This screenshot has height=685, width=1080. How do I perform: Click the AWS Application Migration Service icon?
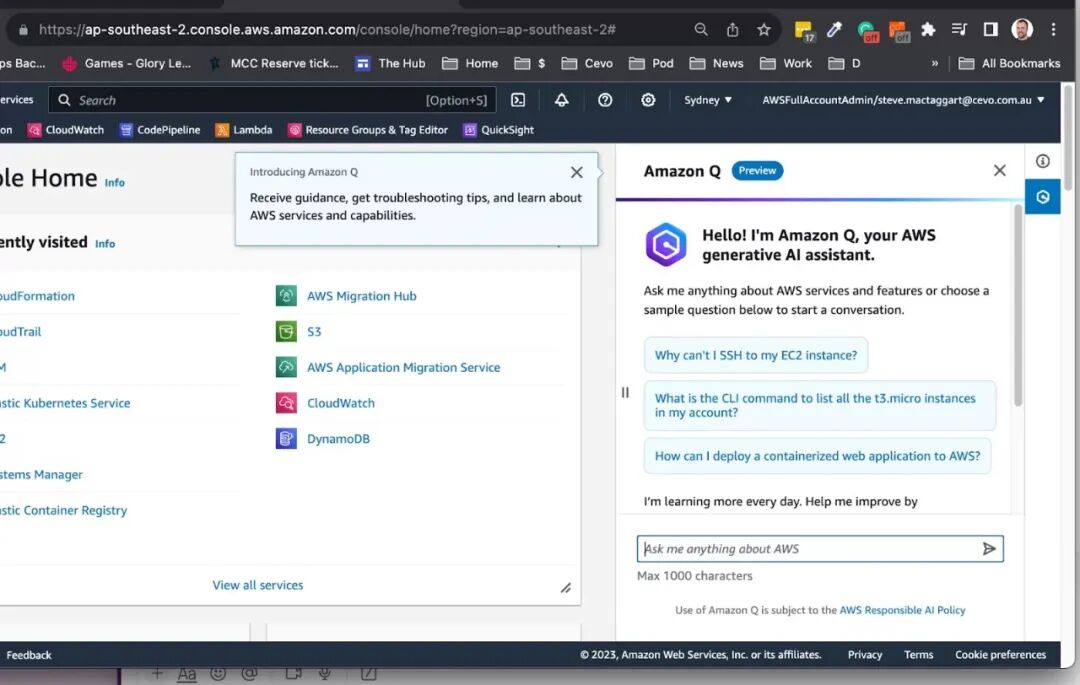click(286, 367)
